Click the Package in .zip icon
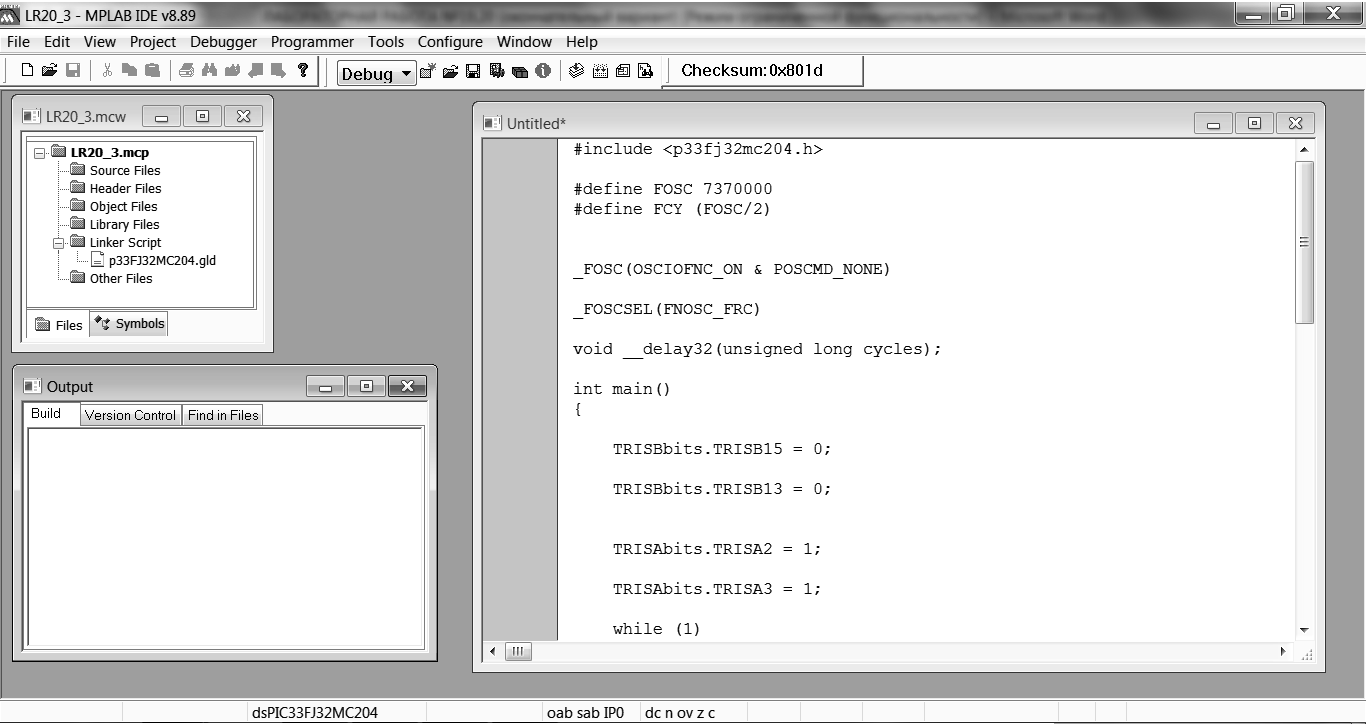The width and height of the screenshot is (1370, 727). pyautogui.click(x=519, y=71)
